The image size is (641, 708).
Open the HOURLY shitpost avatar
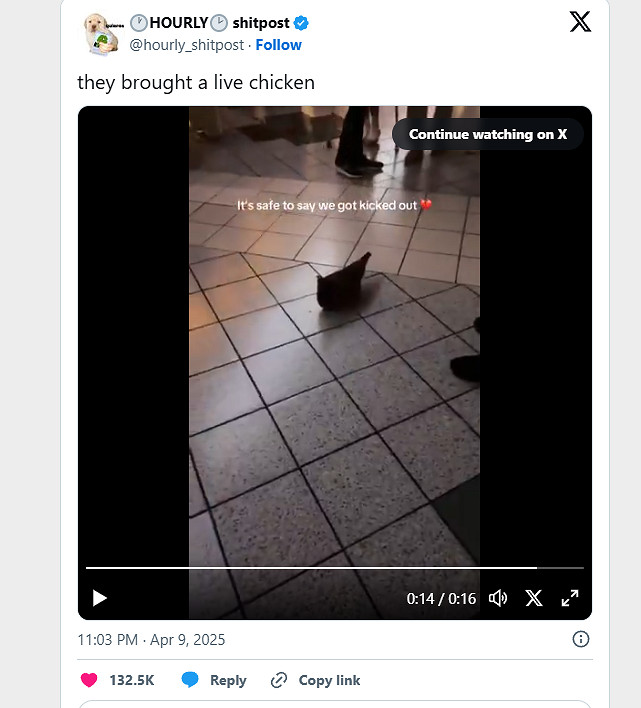(x=102, y=34)
